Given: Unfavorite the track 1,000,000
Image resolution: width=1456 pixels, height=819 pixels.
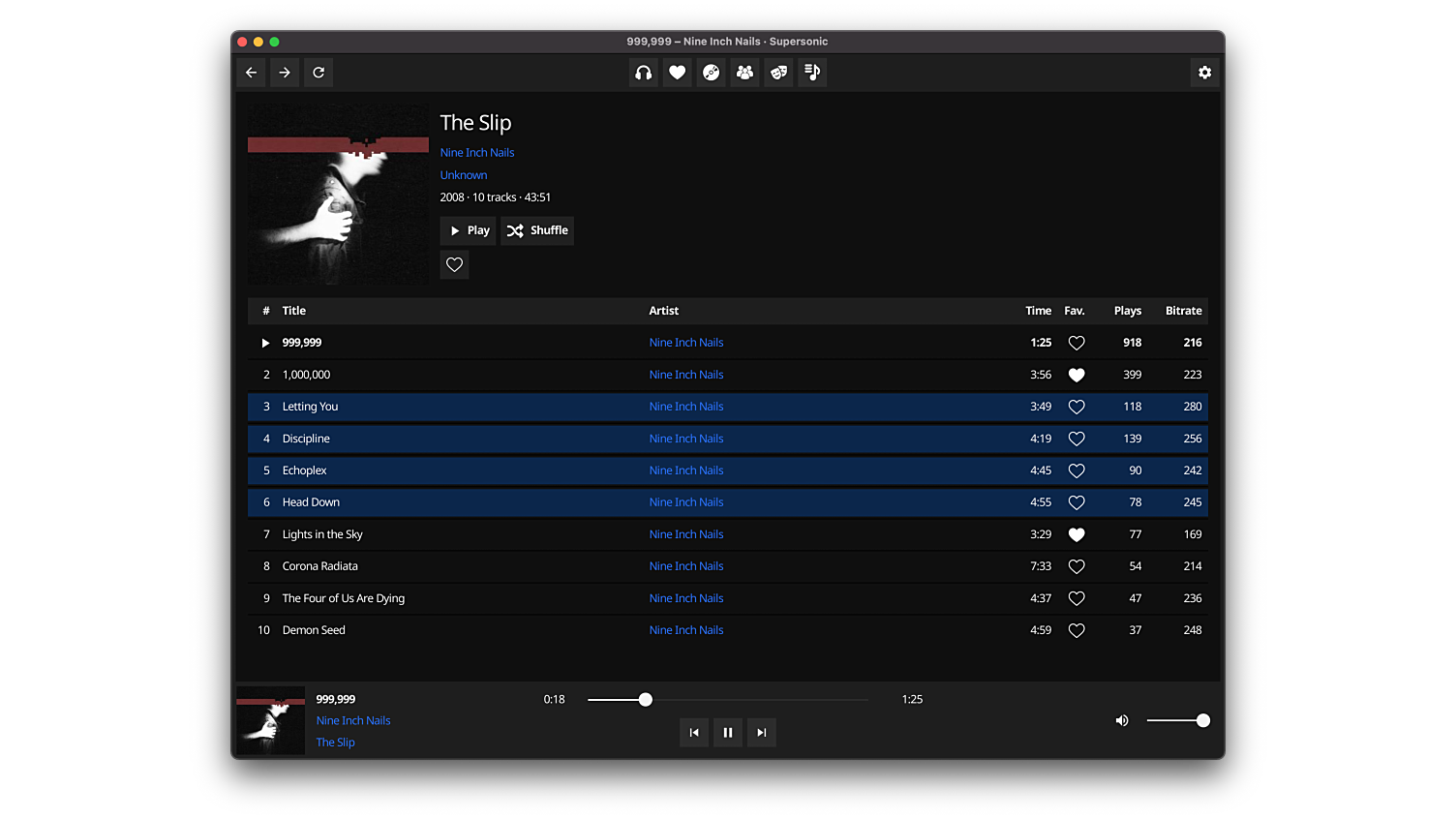Looking at the screenshot, I should (x=1076, y=375).
